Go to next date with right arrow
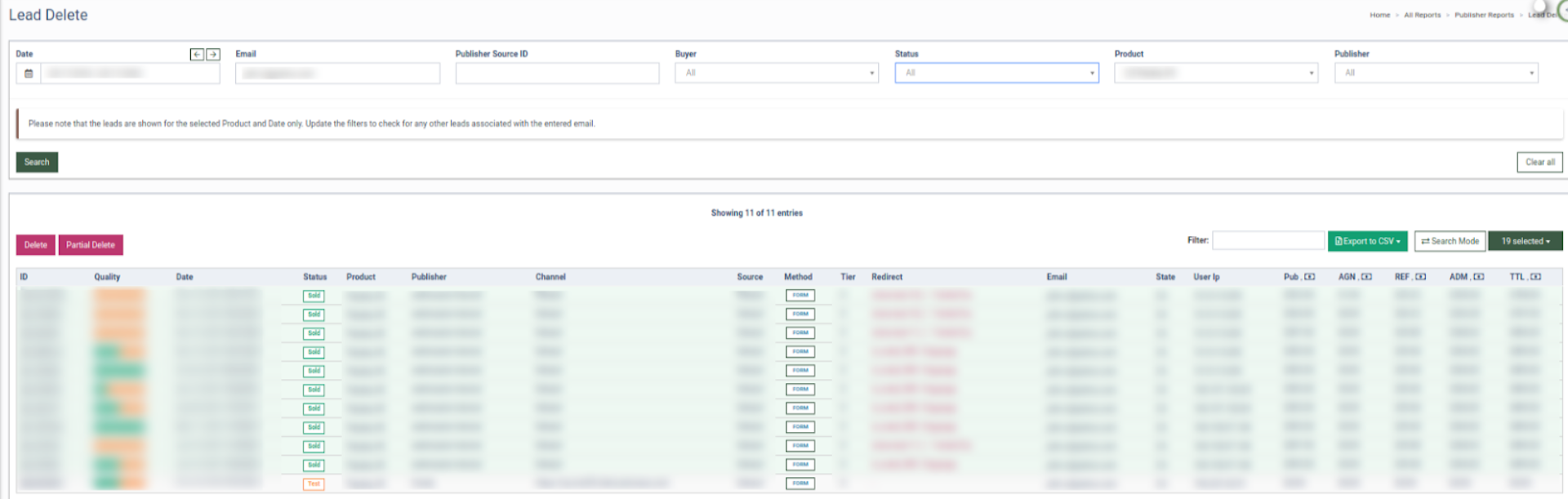1568x499 pixels. point(213,55)
